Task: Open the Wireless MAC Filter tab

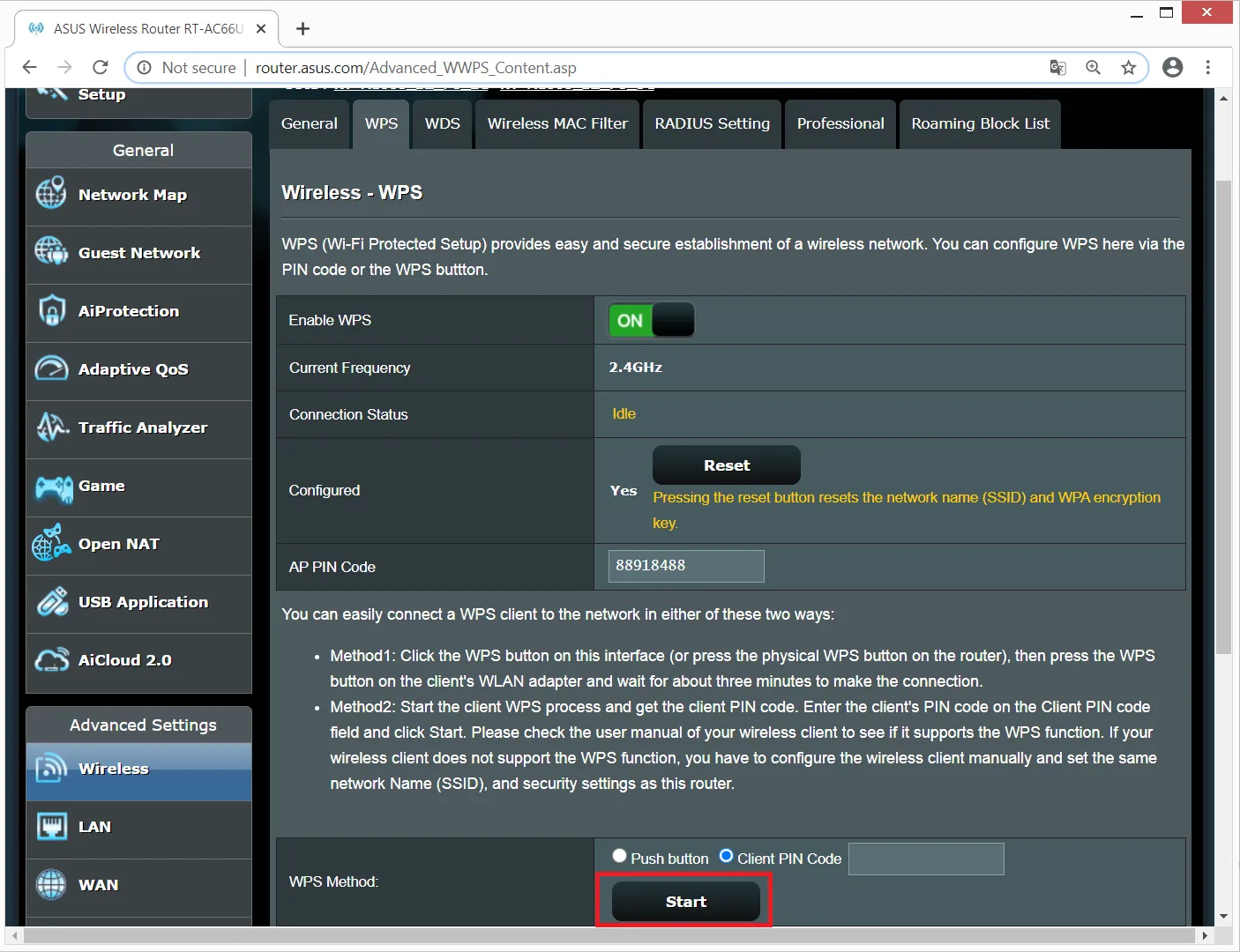Action: [x=557, y=124]
